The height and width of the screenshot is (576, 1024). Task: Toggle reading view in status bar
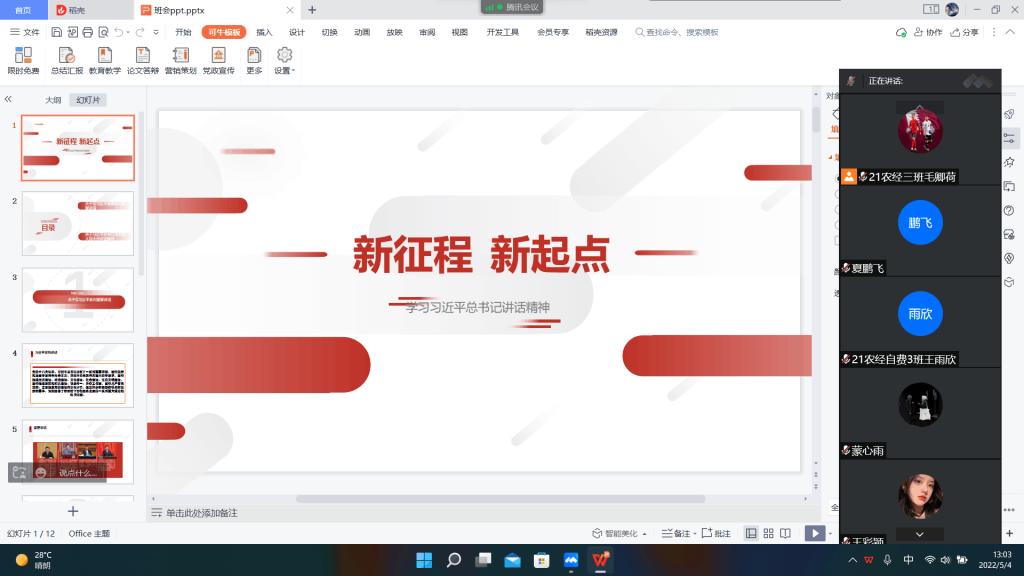pyautogui.click(x=786, y=534)
